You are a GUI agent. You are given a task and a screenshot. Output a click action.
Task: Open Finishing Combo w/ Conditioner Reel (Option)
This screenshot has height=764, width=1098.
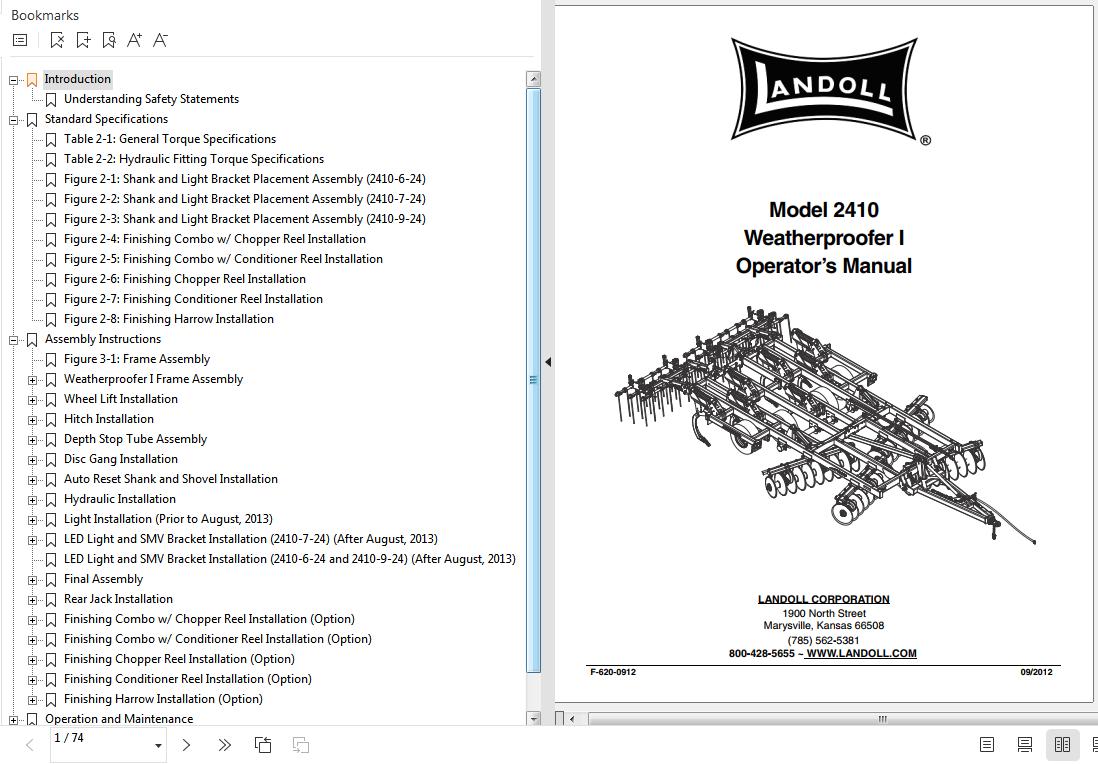218,639
